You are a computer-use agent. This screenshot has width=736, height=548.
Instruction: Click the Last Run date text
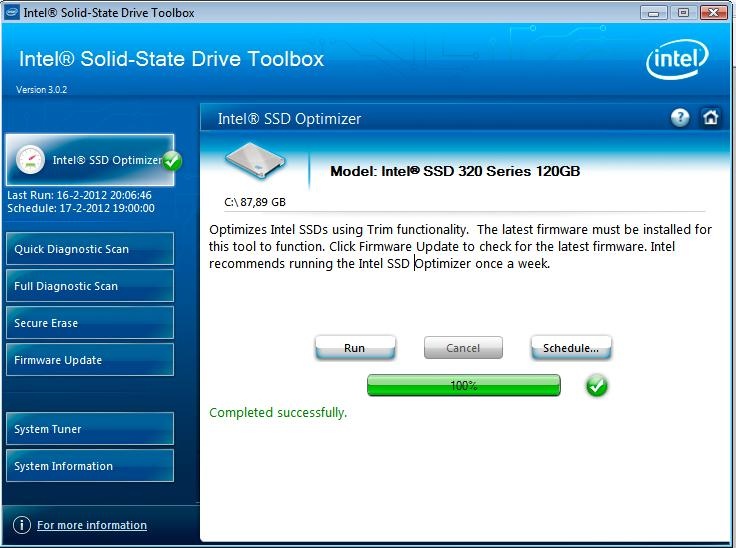(x=79, y=195)
